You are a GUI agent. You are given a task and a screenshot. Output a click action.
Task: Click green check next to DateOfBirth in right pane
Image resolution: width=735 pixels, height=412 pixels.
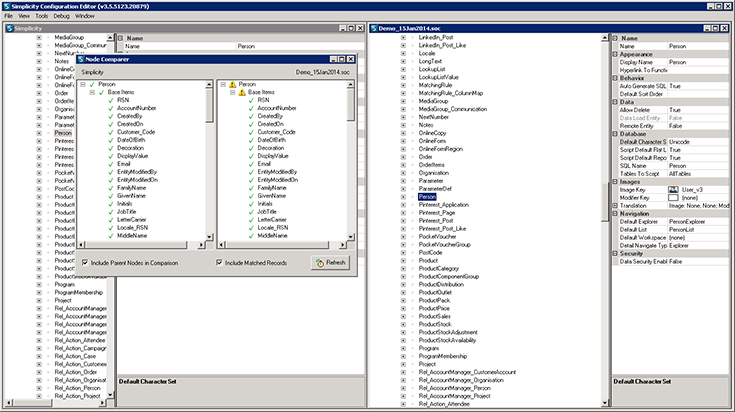[x=251, y=140]
